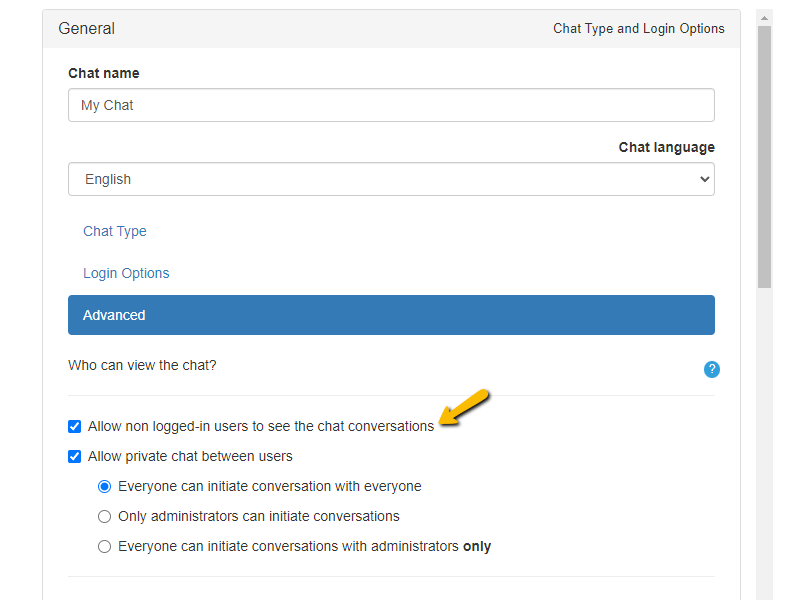The image size is (800, 600).
Task: Open the Chat language dropdown
Action: coord(391,179)
